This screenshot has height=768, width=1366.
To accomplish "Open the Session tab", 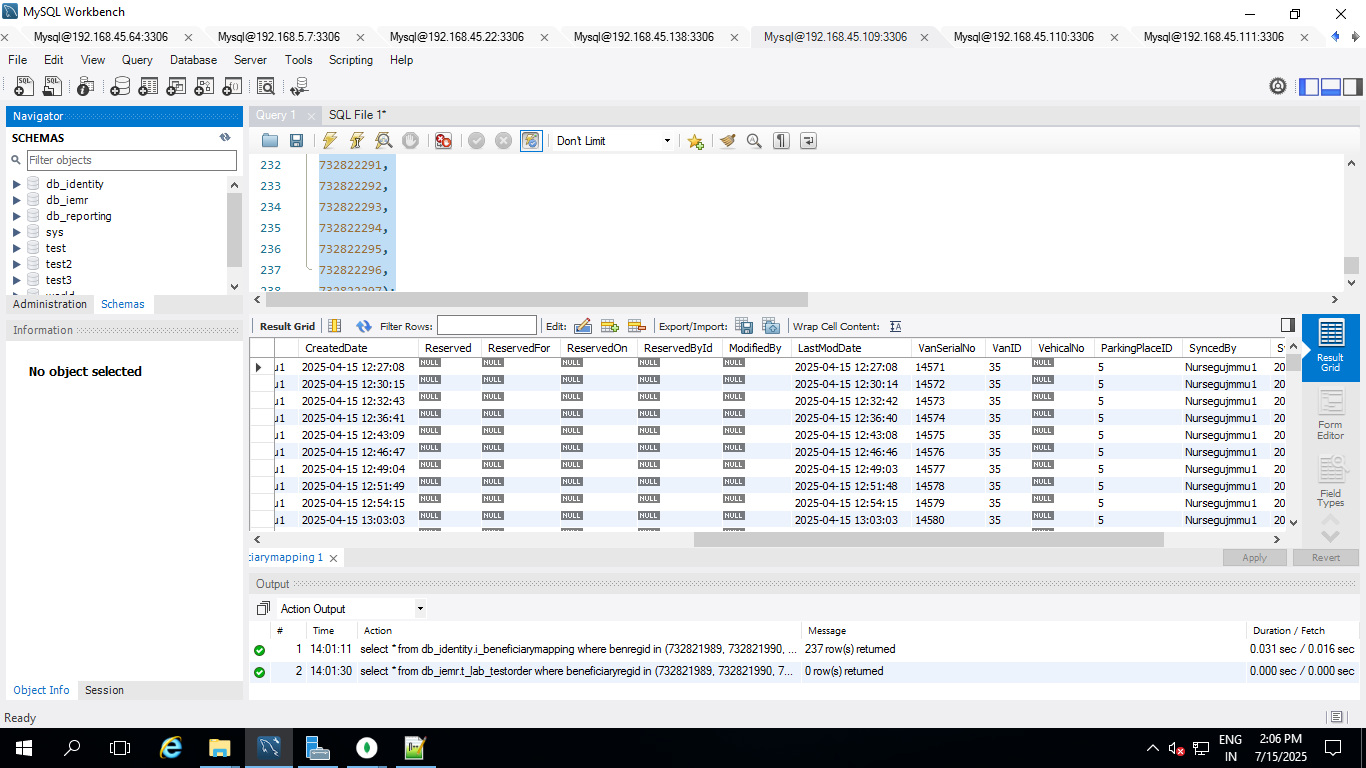I will click(104, 690).
